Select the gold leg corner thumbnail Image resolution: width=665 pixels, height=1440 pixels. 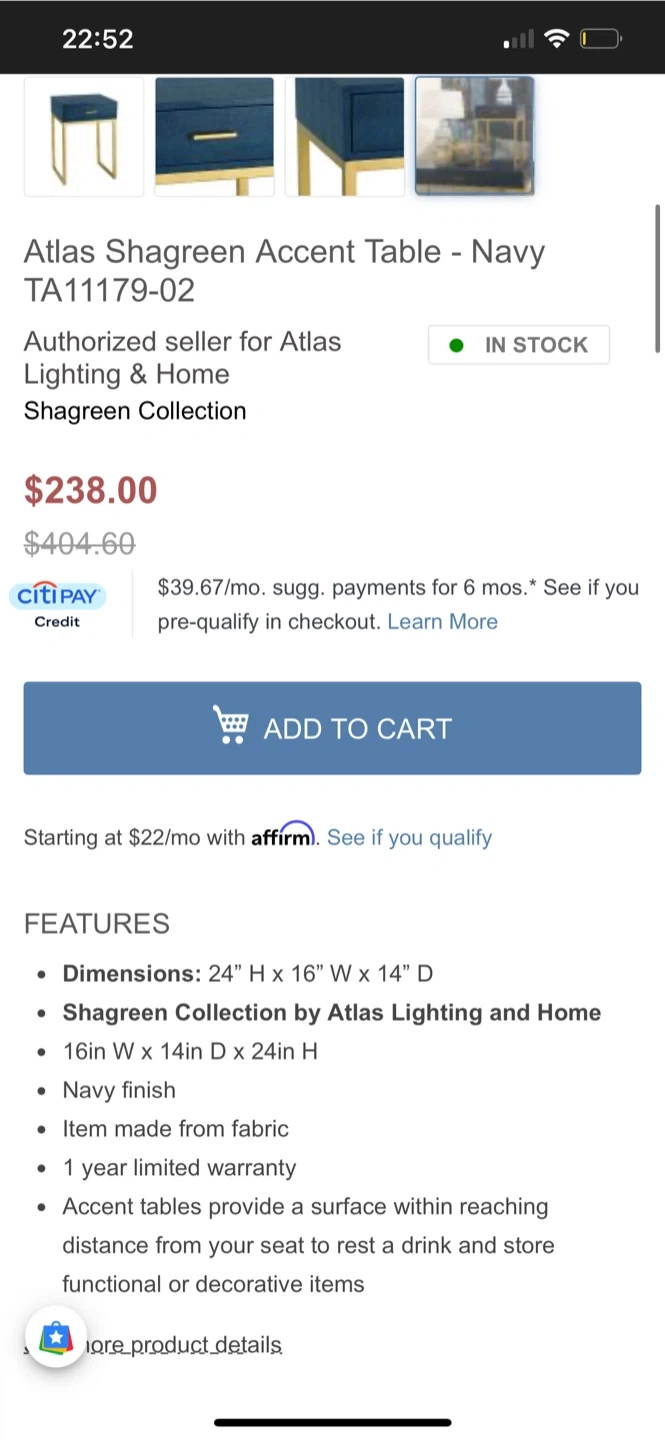click(345, 136)
